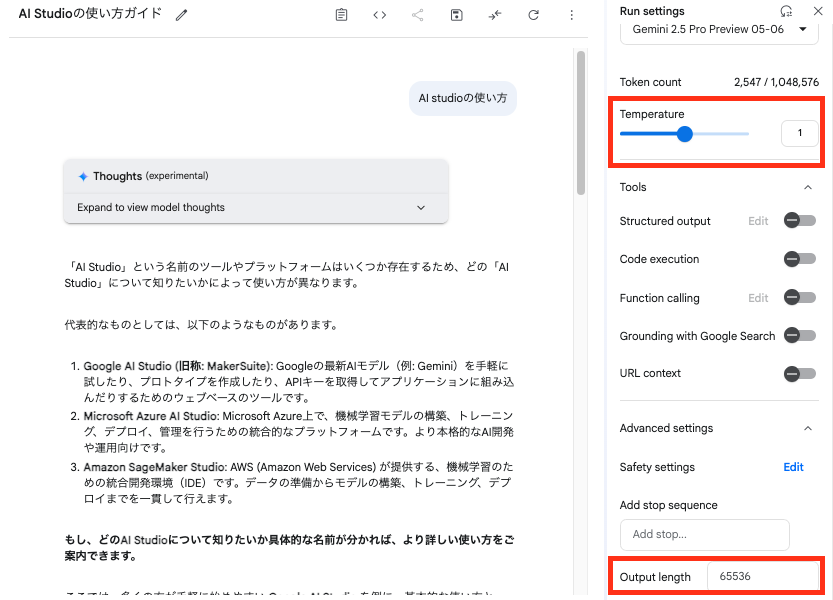833x600 pixels.
Task: Enable Grounding with Google Search
Action: point(800,335)
